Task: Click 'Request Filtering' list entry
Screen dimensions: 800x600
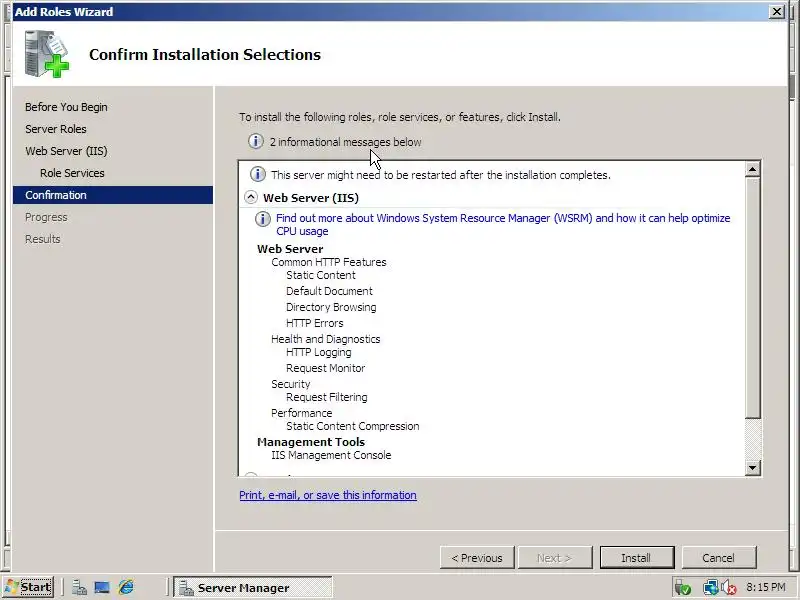Action: click(x=327, y=397)
